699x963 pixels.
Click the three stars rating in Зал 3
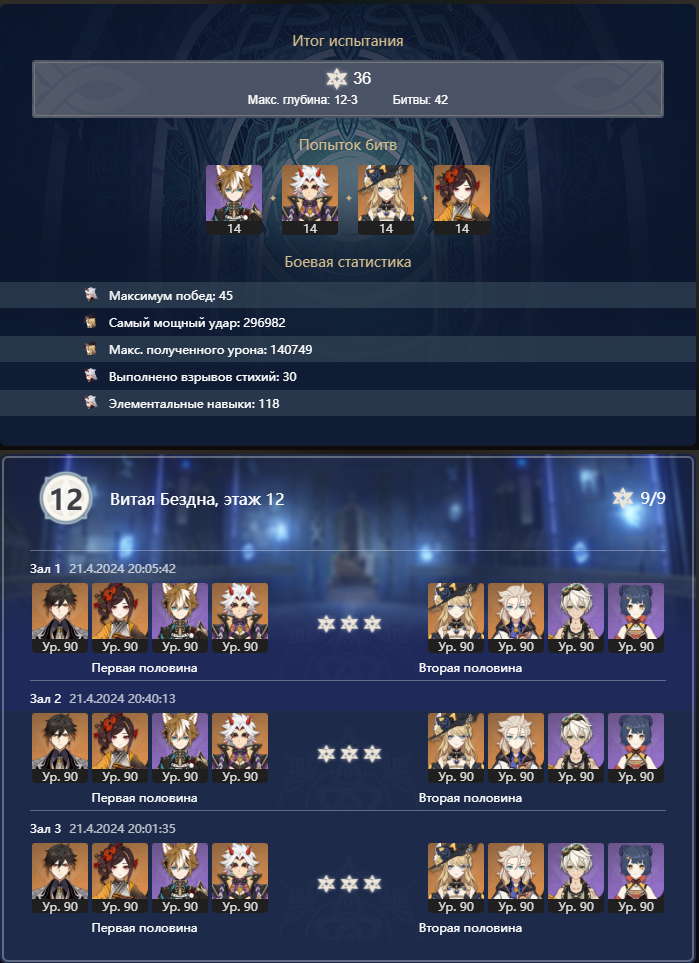click(x=349, y=884)
